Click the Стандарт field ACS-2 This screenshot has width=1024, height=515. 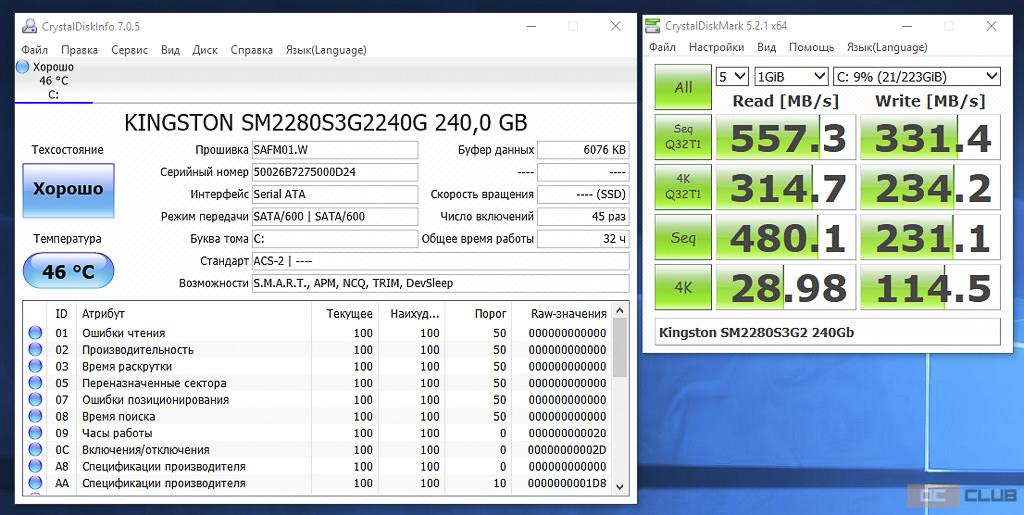441,261
